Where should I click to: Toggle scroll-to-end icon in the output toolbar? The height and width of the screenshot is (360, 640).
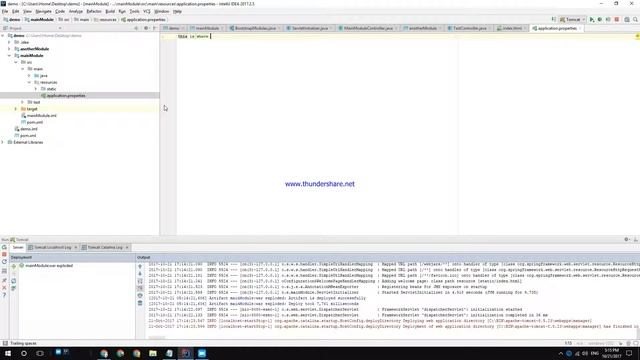coord(140,288)
